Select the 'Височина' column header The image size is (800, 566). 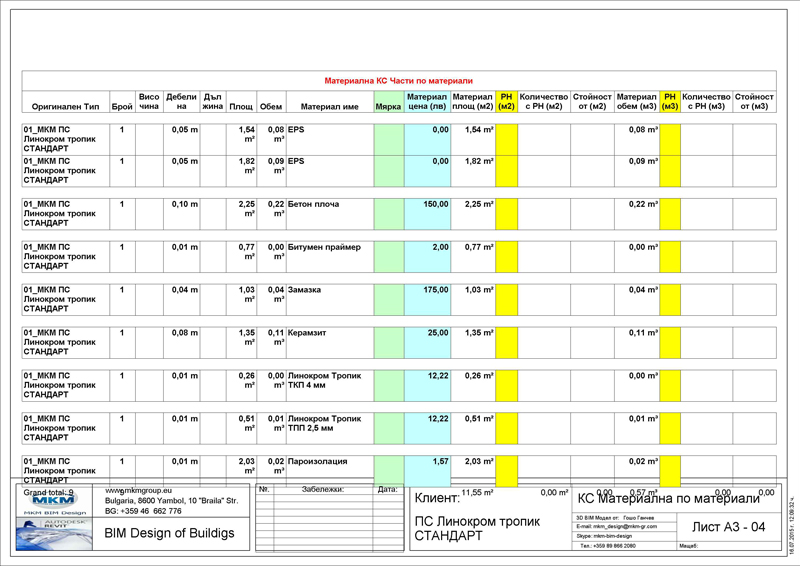(x=149, y=102)
